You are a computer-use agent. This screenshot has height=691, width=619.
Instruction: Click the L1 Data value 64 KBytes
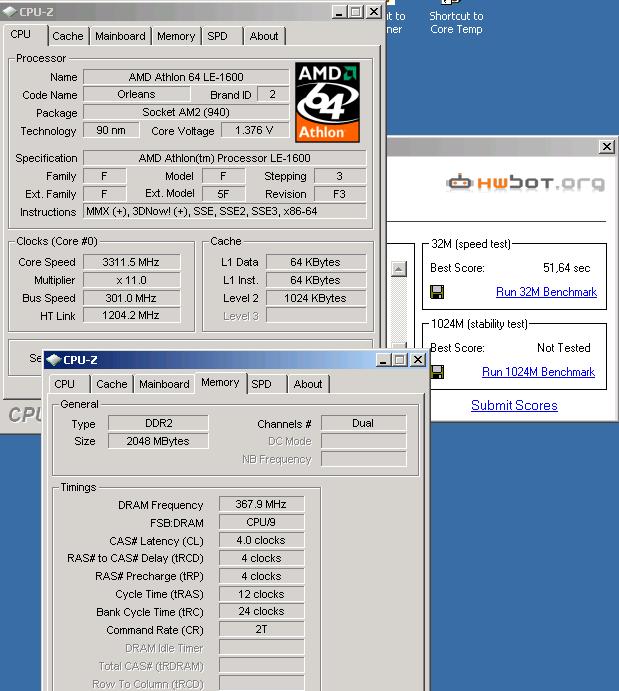316,262
